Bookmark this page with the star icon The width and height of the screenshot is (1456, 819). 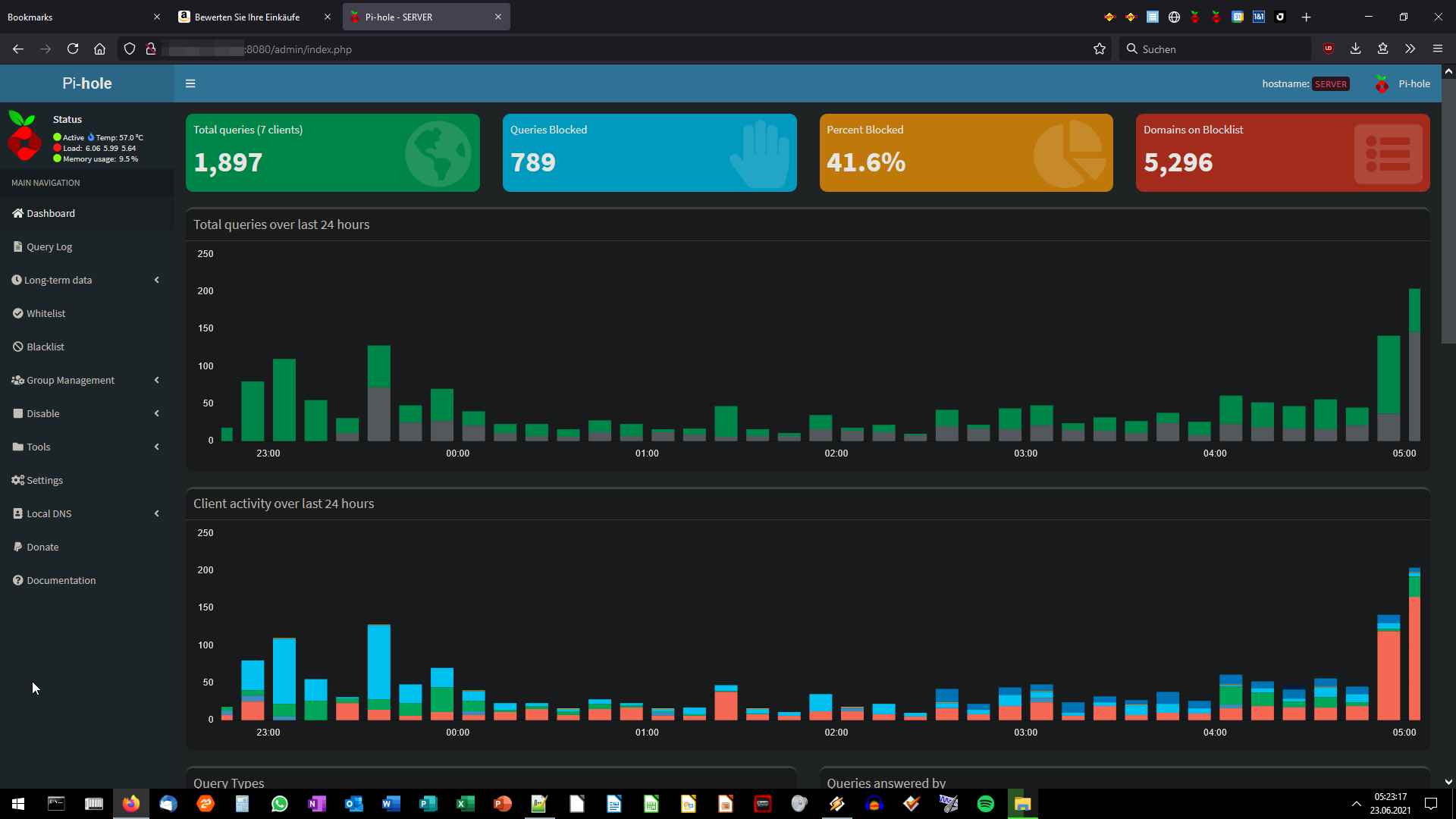1100,49
